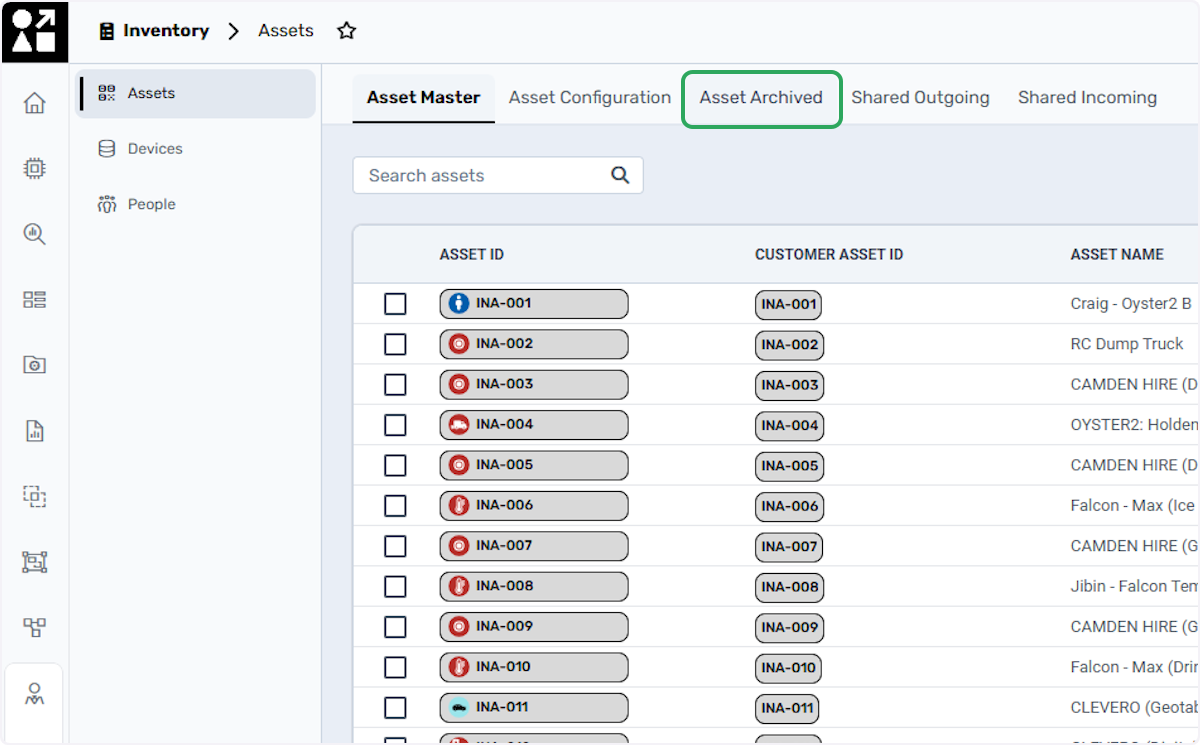
Task: Click the asset name RC Dump Truck
Action: (1127, 344)
